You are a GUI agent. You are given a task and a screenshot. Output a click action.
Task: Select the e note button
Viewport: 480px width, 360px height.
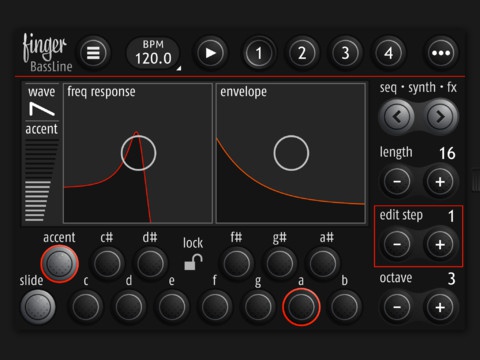172,307
